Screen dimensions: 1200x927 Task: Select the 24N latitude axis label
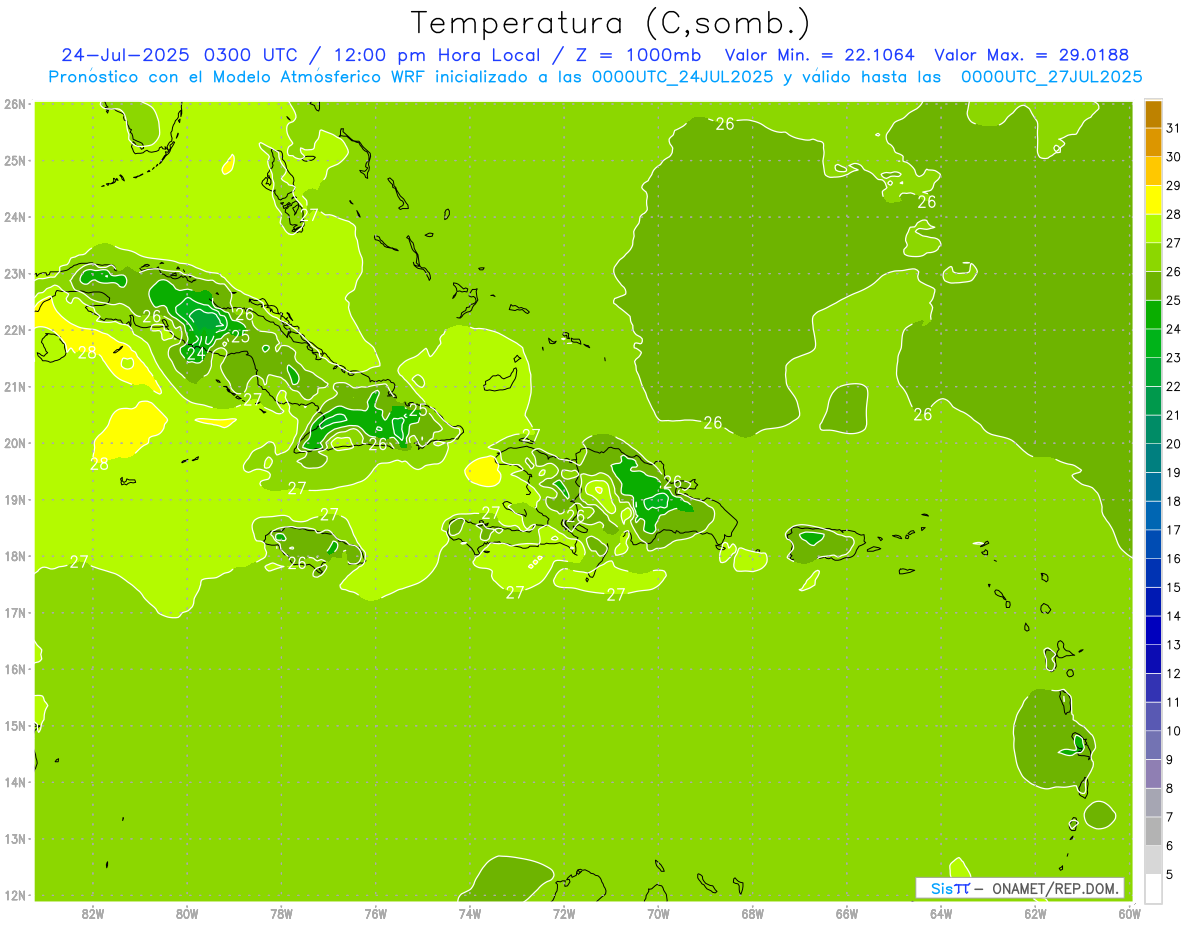point(14,217)
